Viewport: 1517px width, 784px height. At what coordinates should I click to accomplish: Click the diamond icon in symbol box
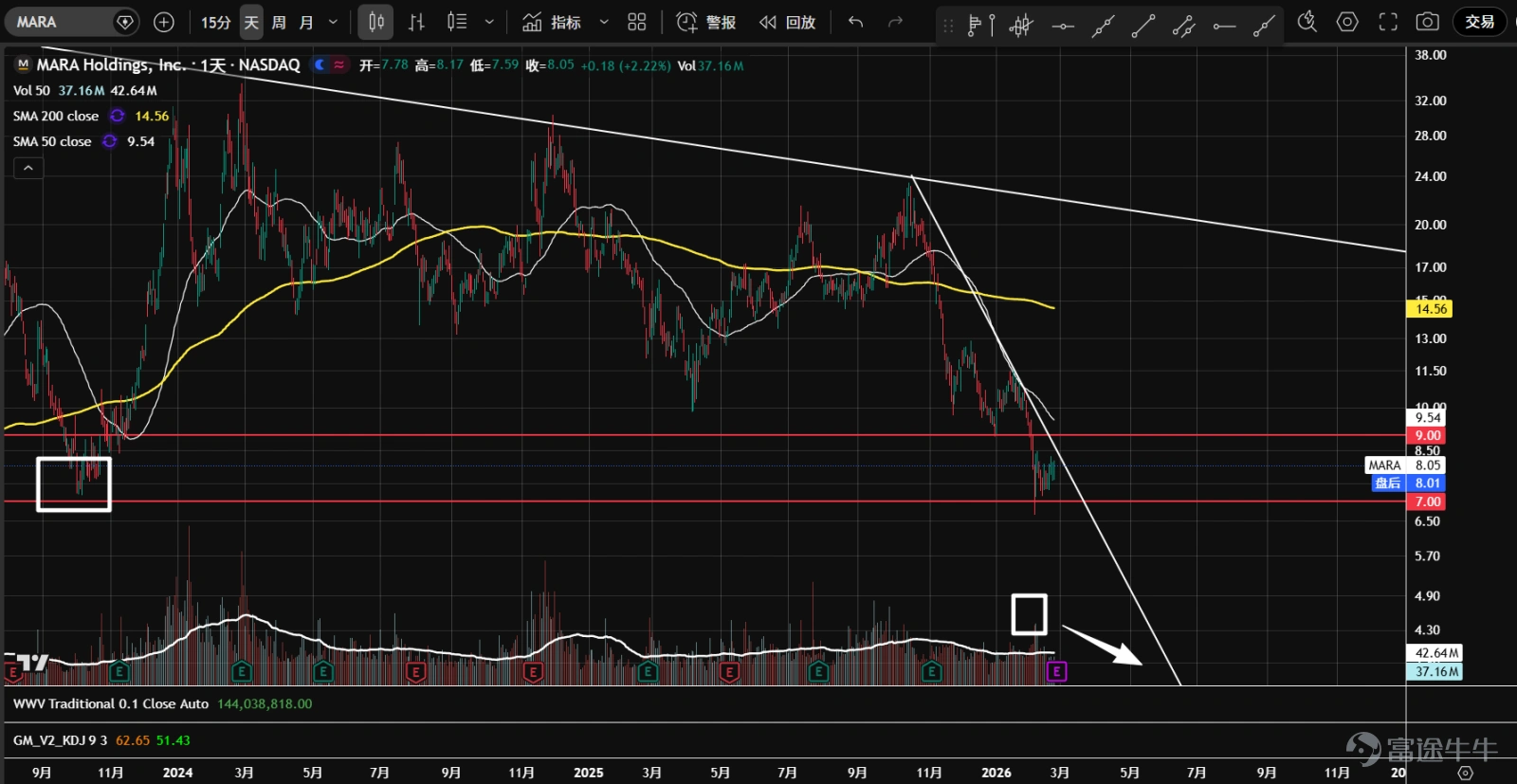pyautogui.click(x=124, y=22)
